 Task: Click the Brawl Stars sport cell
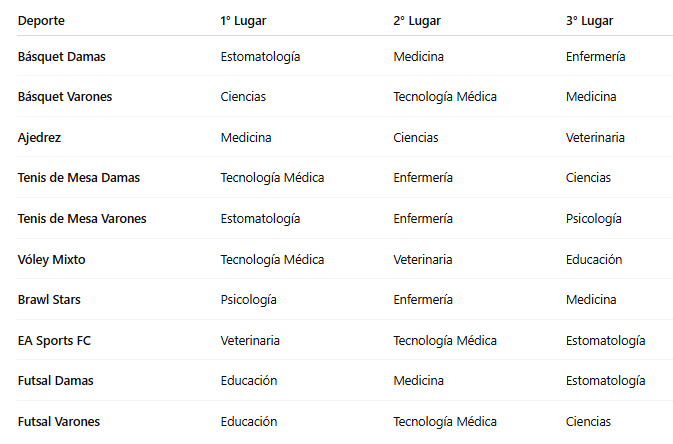tap(49, 299)
